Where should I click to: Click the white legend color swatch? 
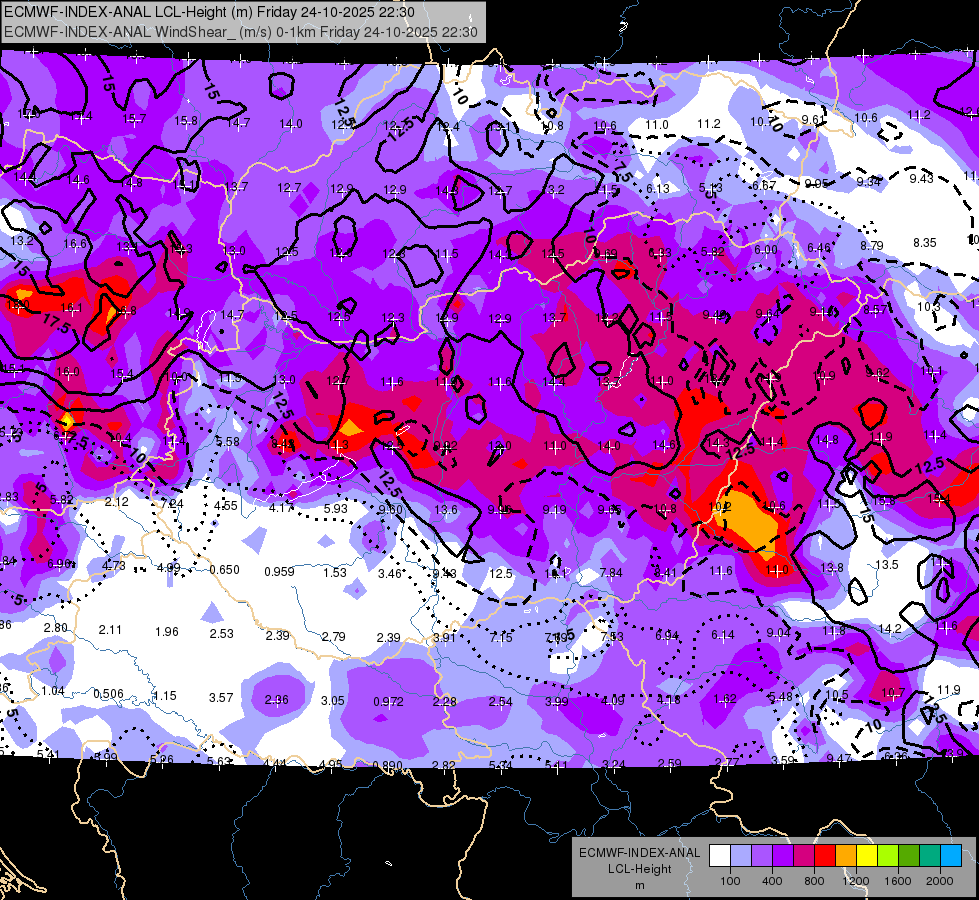point(720,856)
